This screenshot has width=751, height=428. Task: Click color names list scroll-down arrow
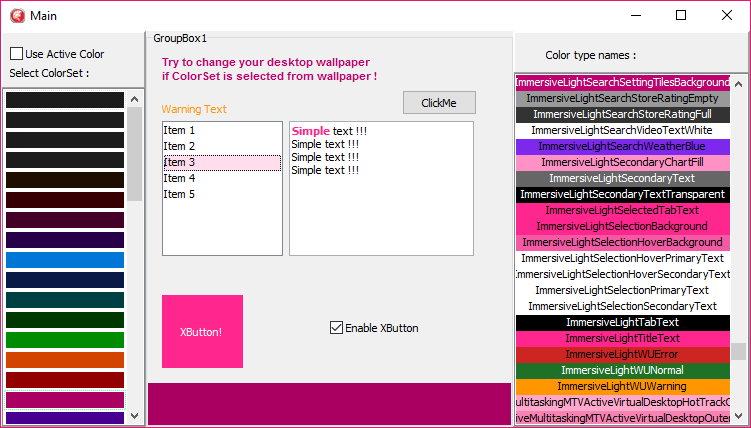[739, 416]
